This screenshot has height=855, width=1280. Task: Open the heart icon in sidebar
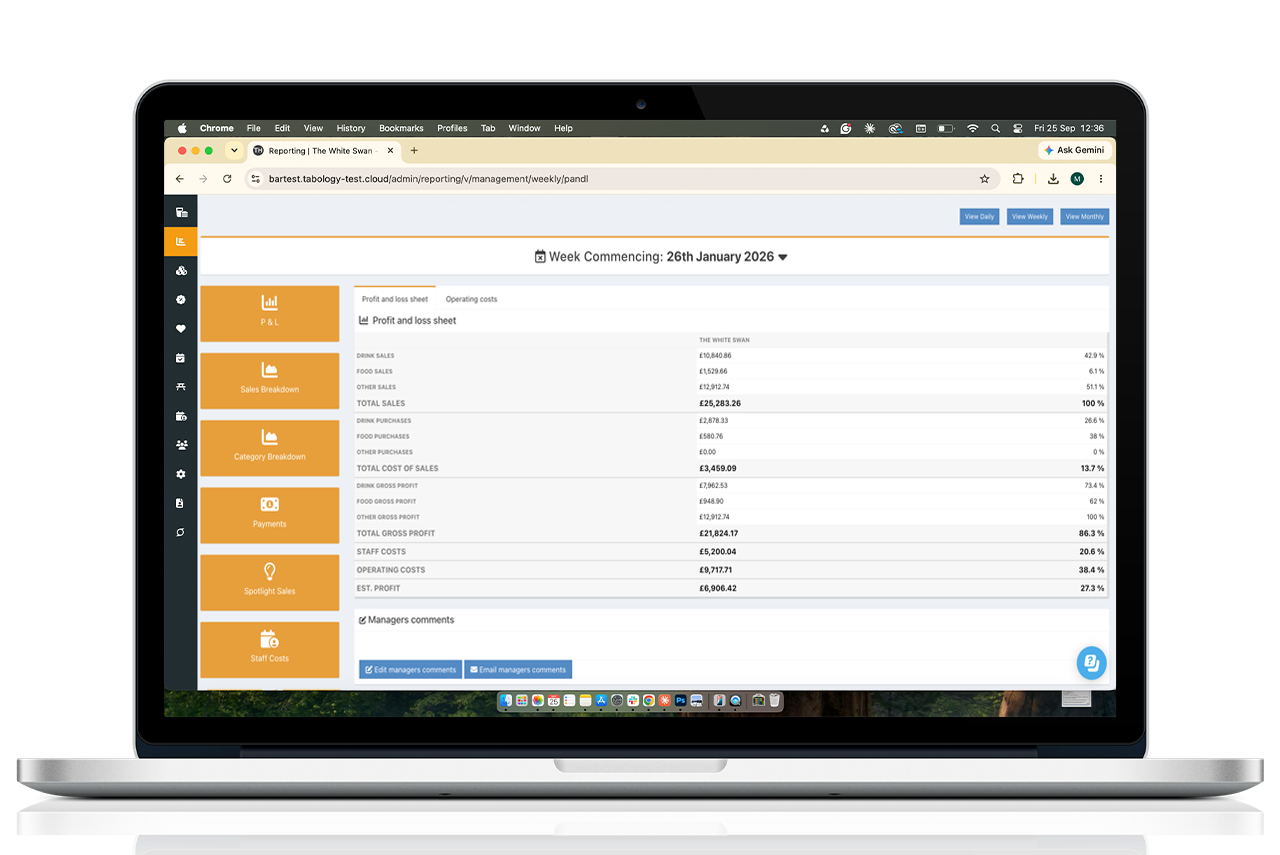pyautogui.click(x=181, y=328)
